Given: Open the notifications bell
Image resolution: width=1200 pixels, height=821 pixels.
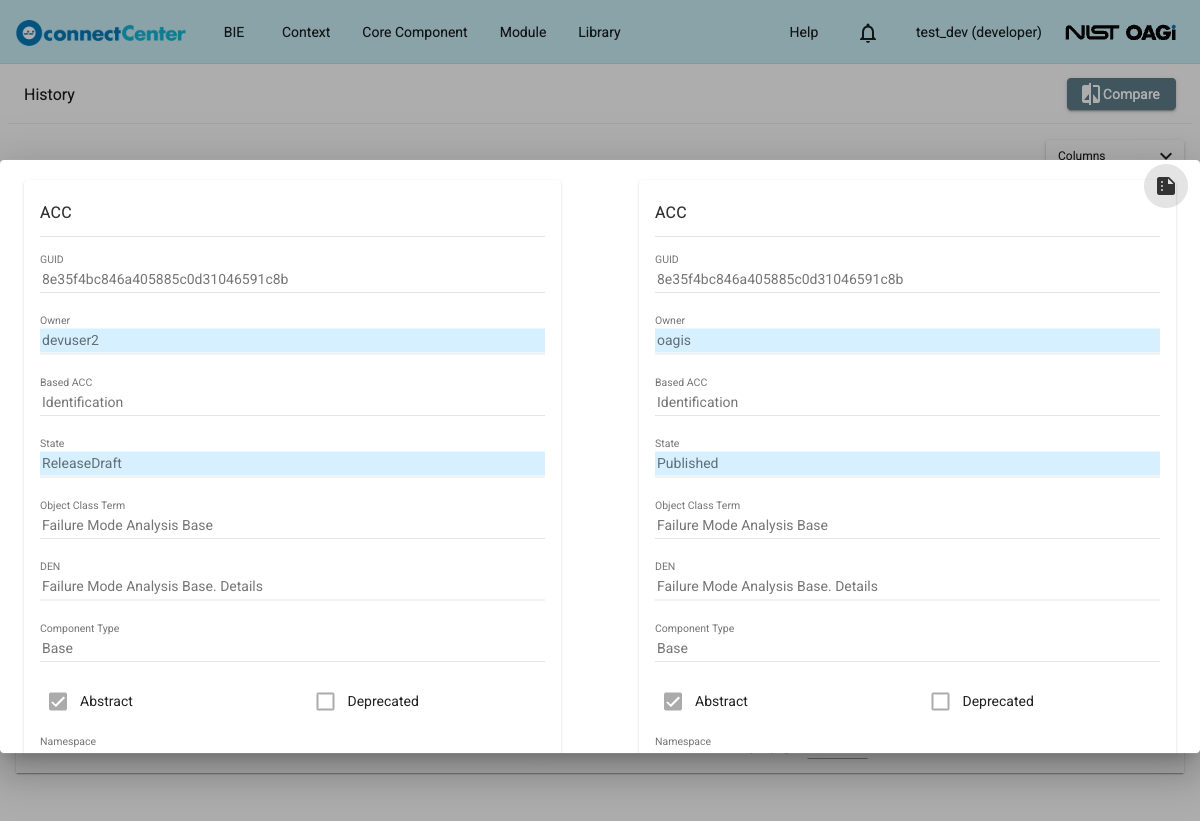Looking at the screenshot, I should [868, 33].
